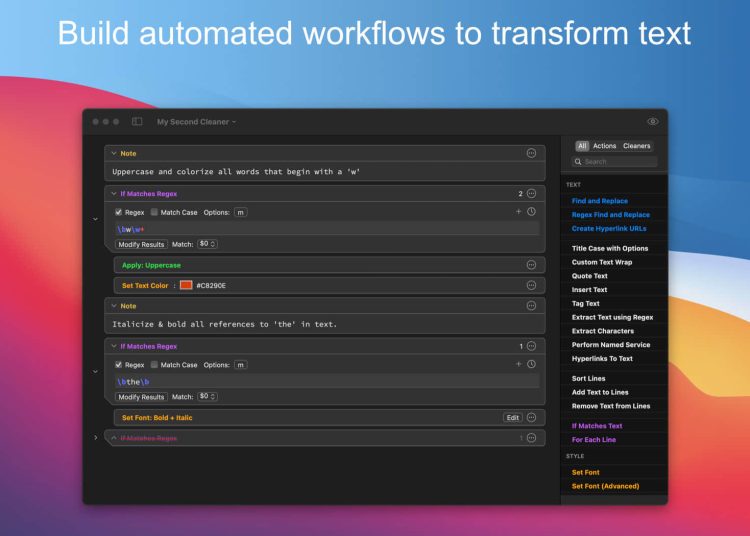The image size is (750, 536).
Task: Click the plus icon in first regex block
Action: 518,212
